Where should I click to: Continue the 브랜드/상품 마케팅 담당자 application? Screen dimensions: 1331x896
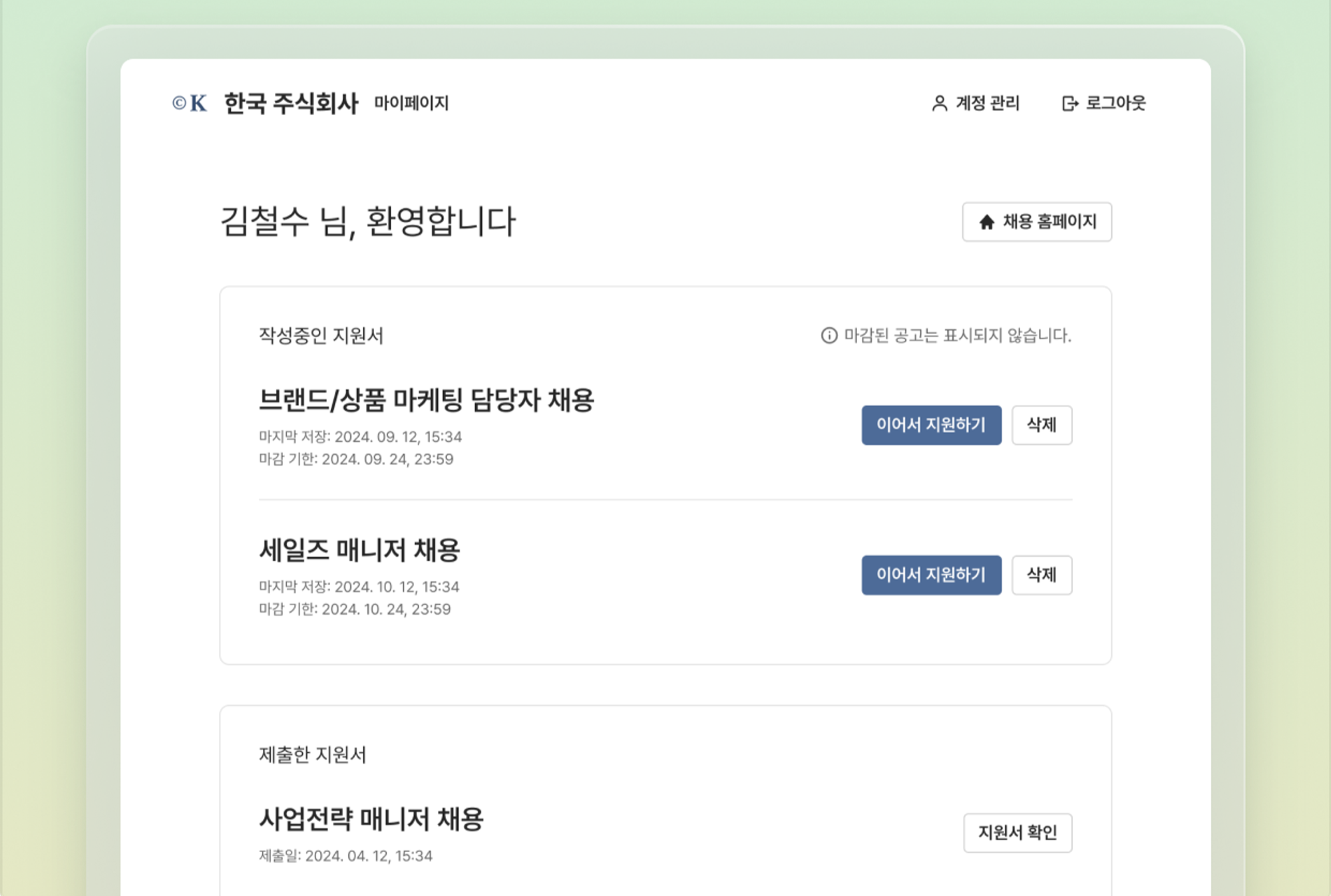930,425
